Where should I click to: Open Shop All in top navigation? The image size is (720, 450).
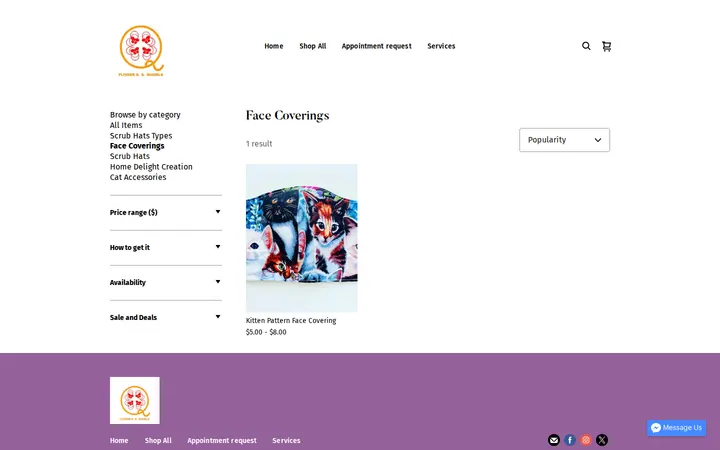pos(313,46)
